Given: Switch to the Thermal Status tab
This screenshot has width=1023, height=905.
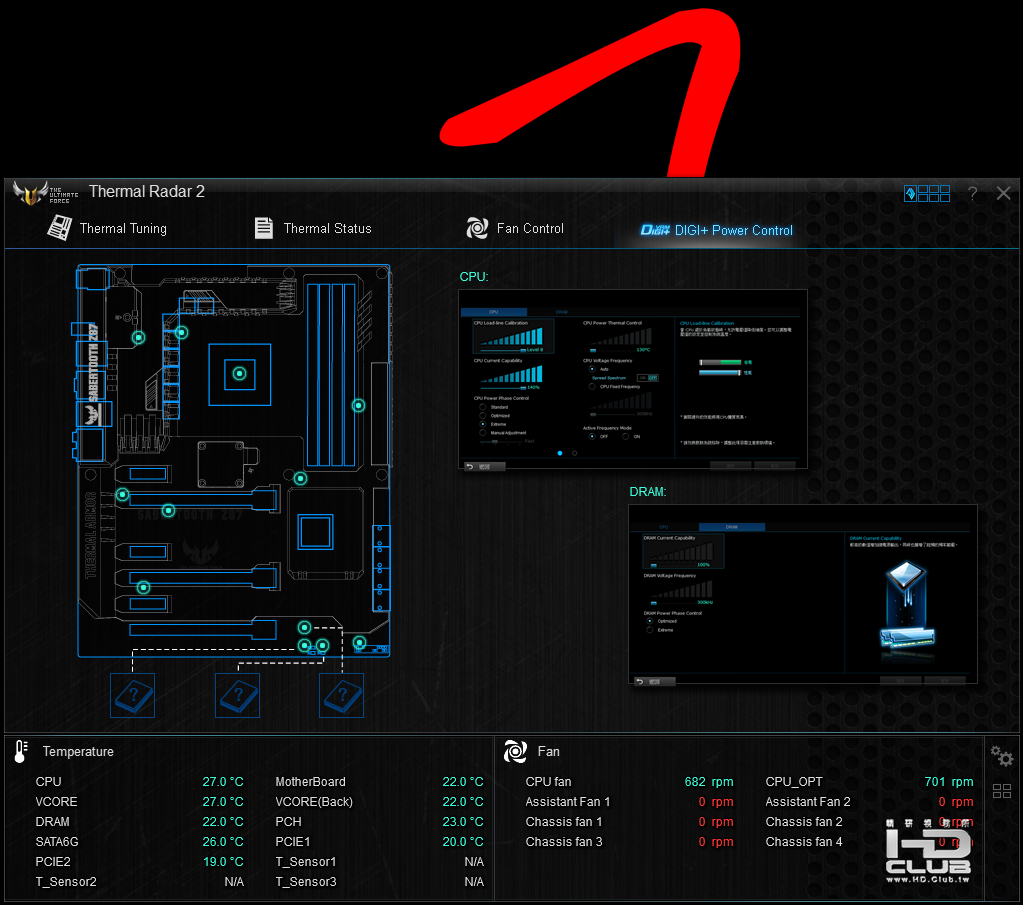Looking at the screenshot, I should [x=313, y=228].
